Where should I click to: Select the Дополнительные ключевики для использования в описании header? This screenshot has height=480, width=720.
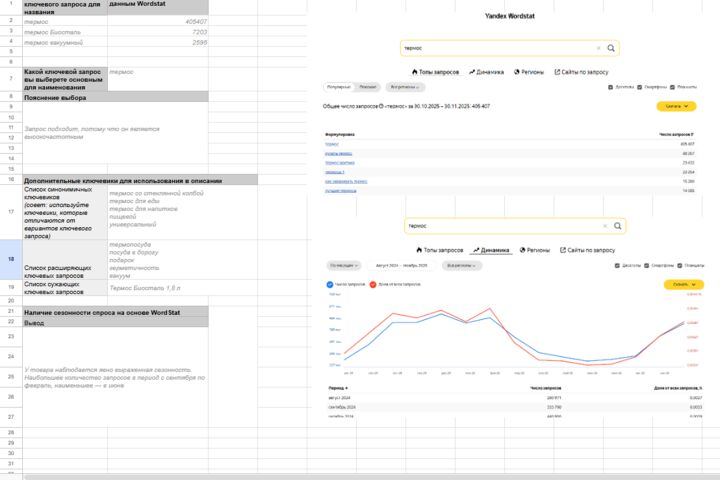tap(140, 180)
